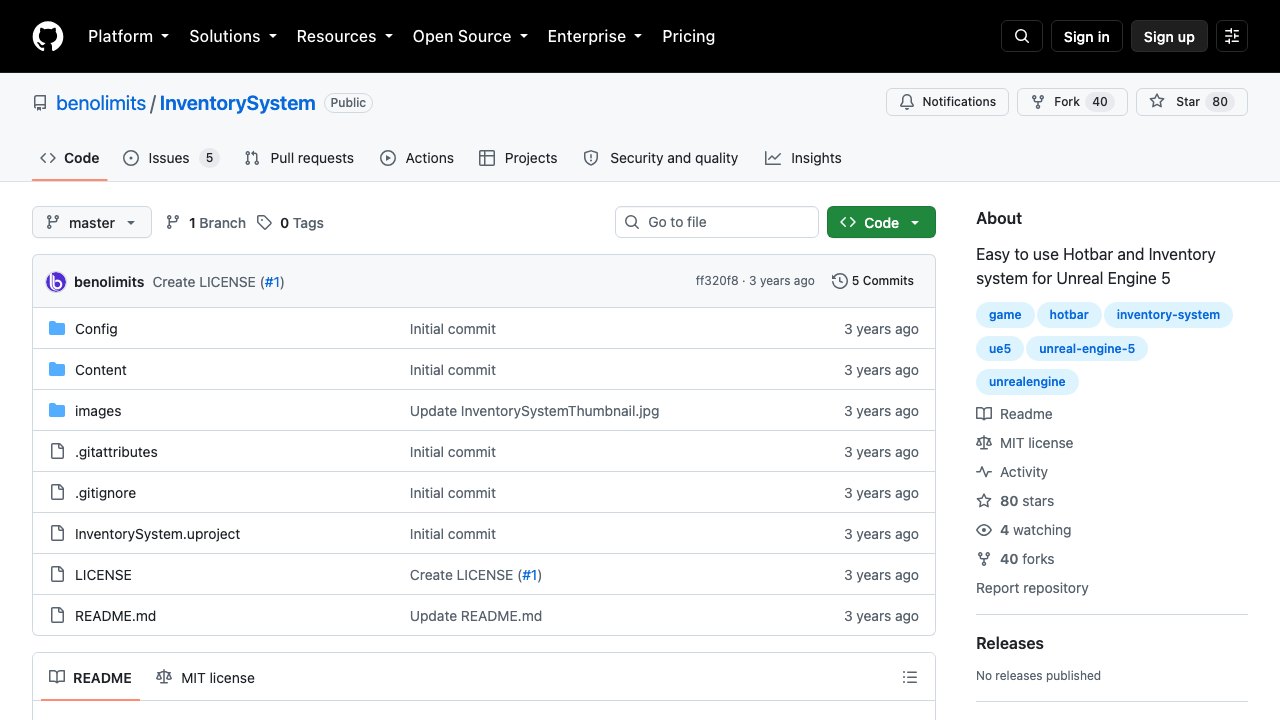Click the .gitignore file icon

click(57, 493)
